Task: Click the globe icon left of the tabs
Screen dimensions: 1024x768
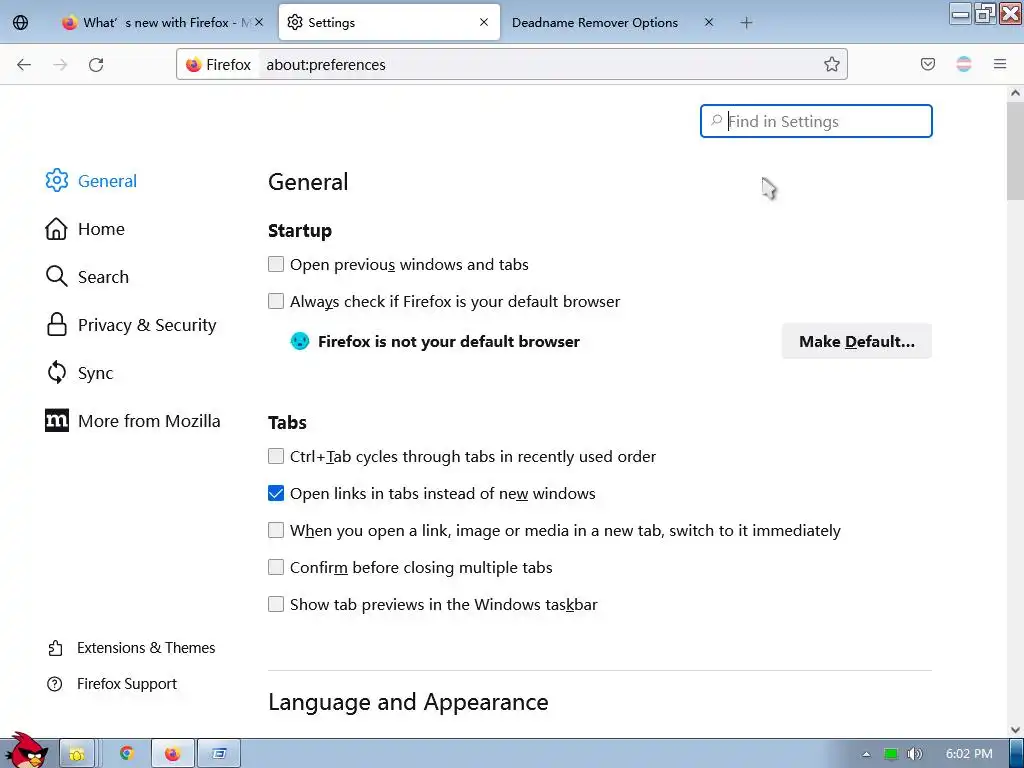Action: 20,23
